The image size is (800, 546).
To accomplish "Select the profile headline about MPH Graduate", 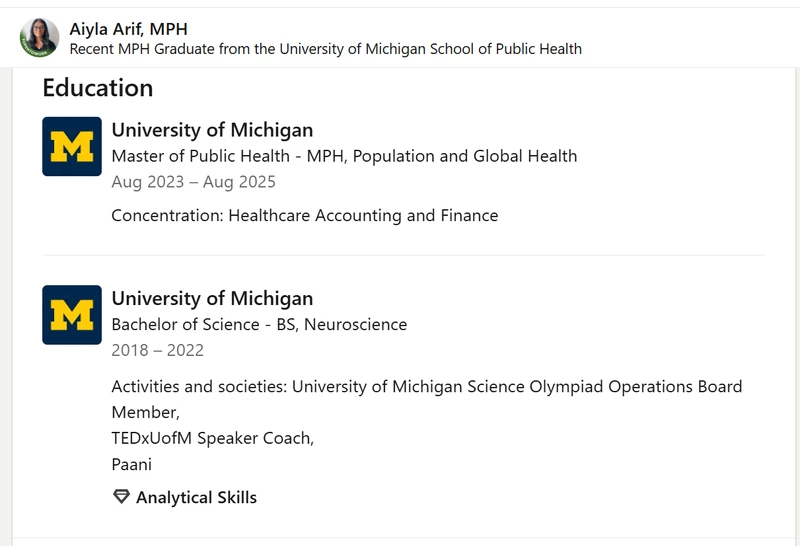I will 326,49.
